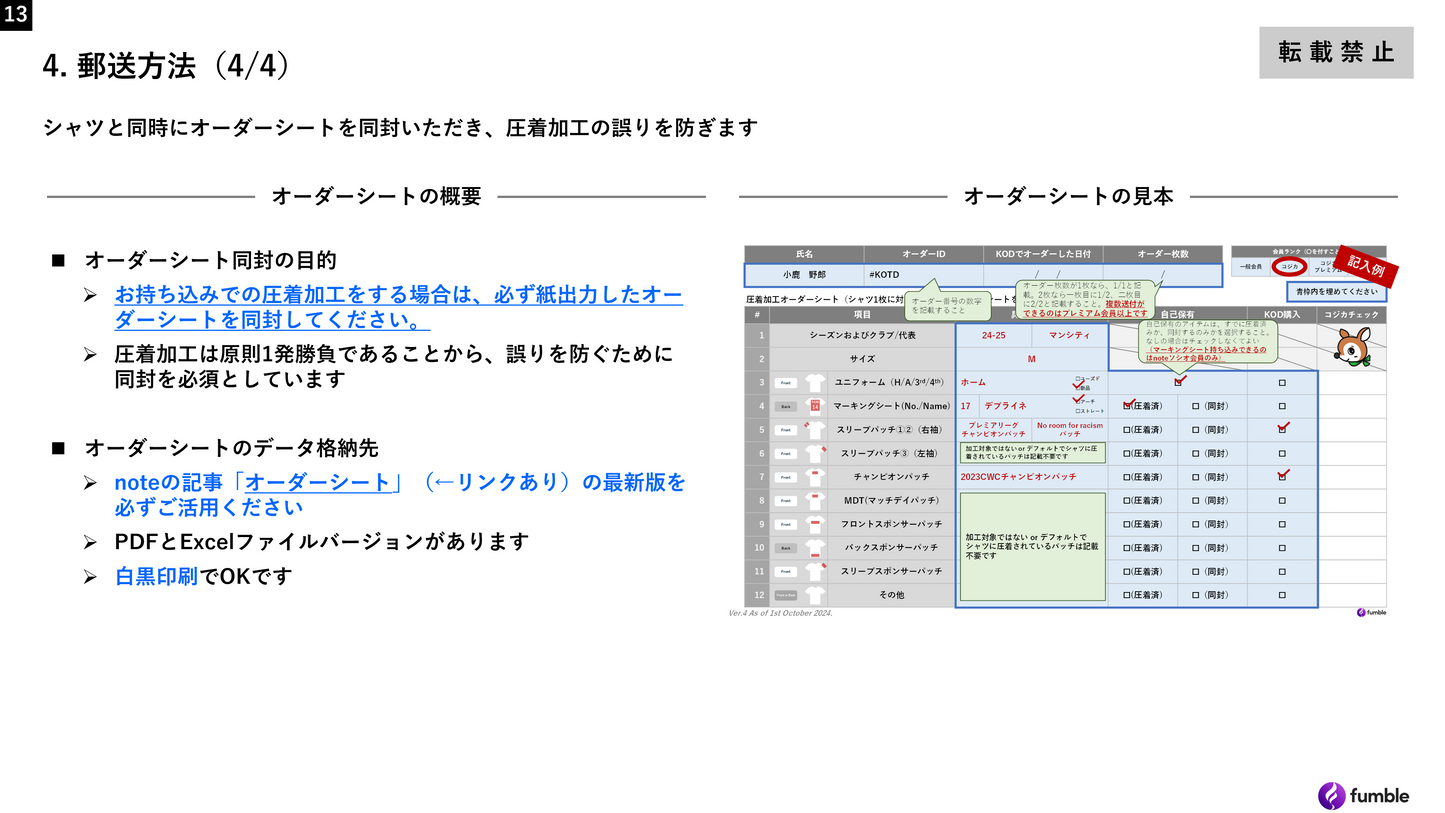This screenshot has height=813, width=1445.
Task: Click the 青枠内を埋めてください box
Action: [x=1336, y=292]
